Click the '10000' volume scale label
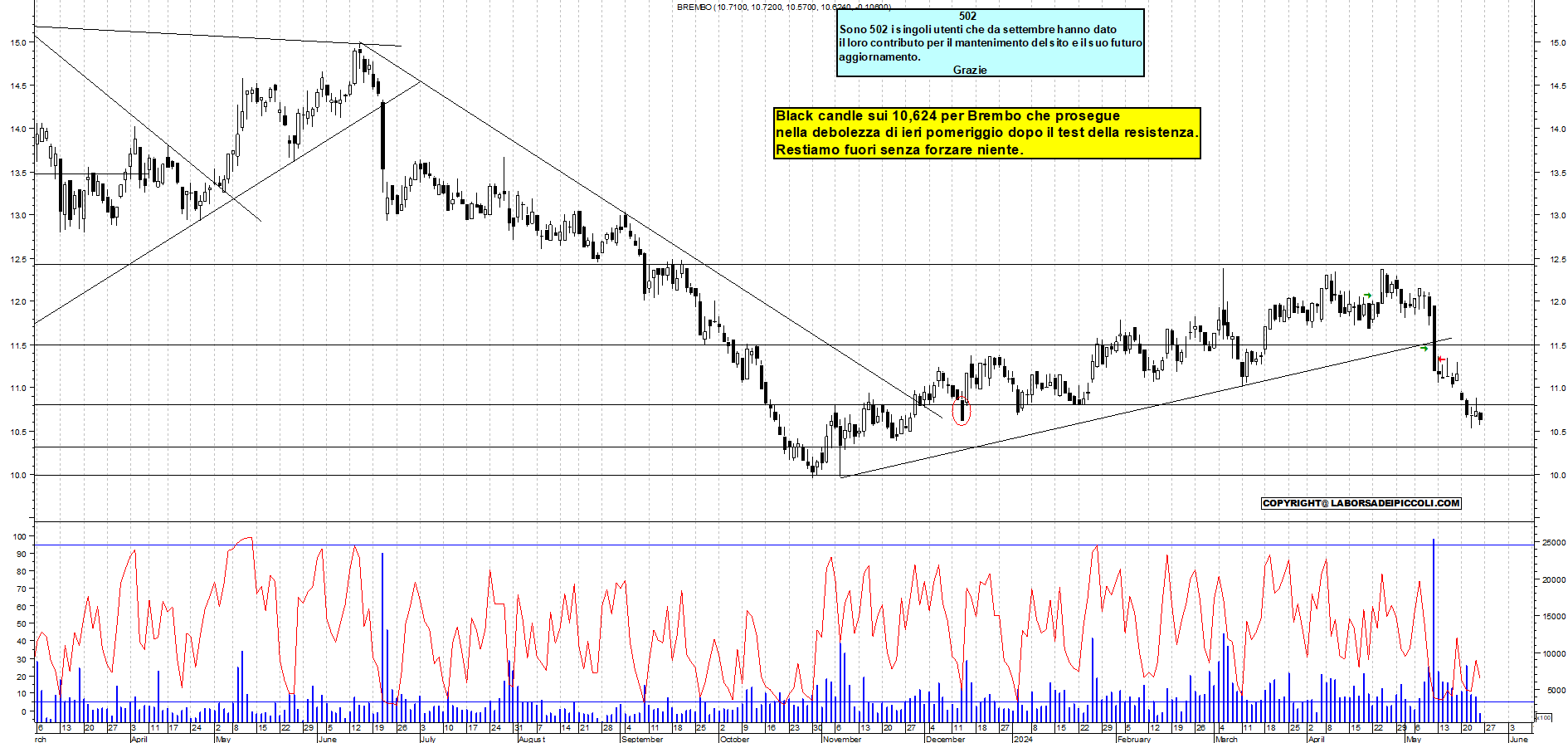 point(1554,654)
